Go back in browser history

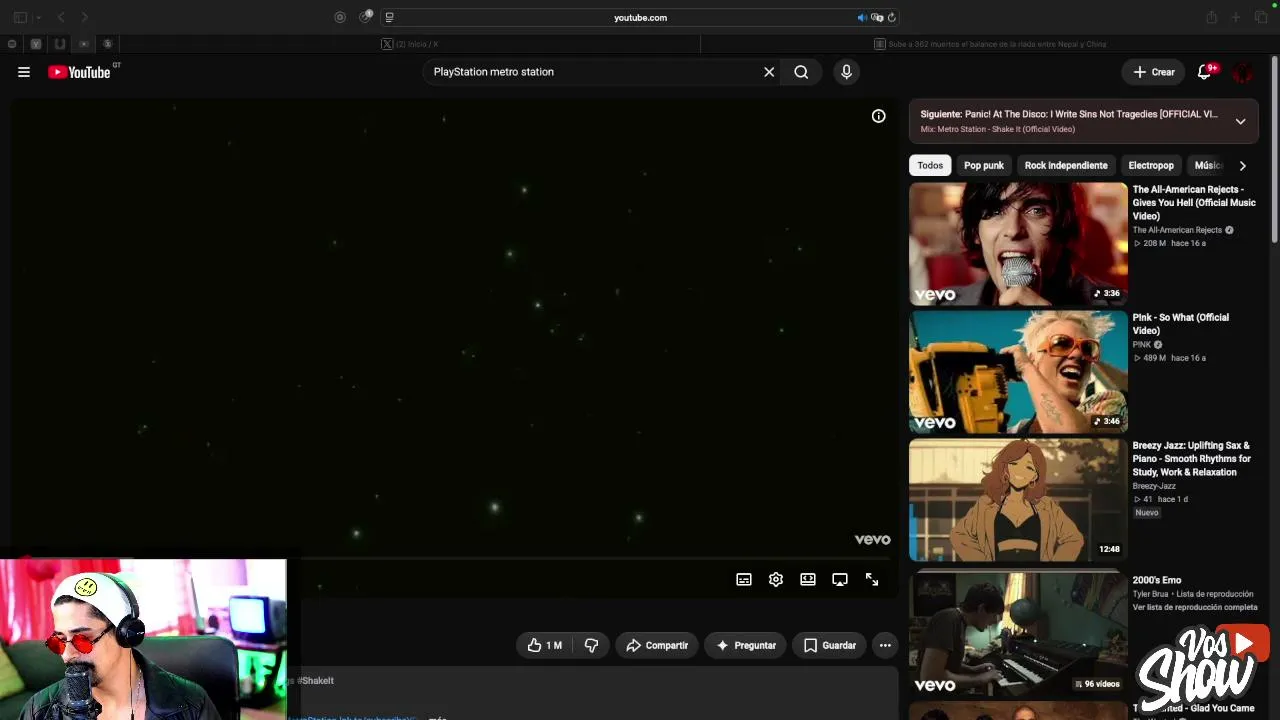tap(61, 17)
